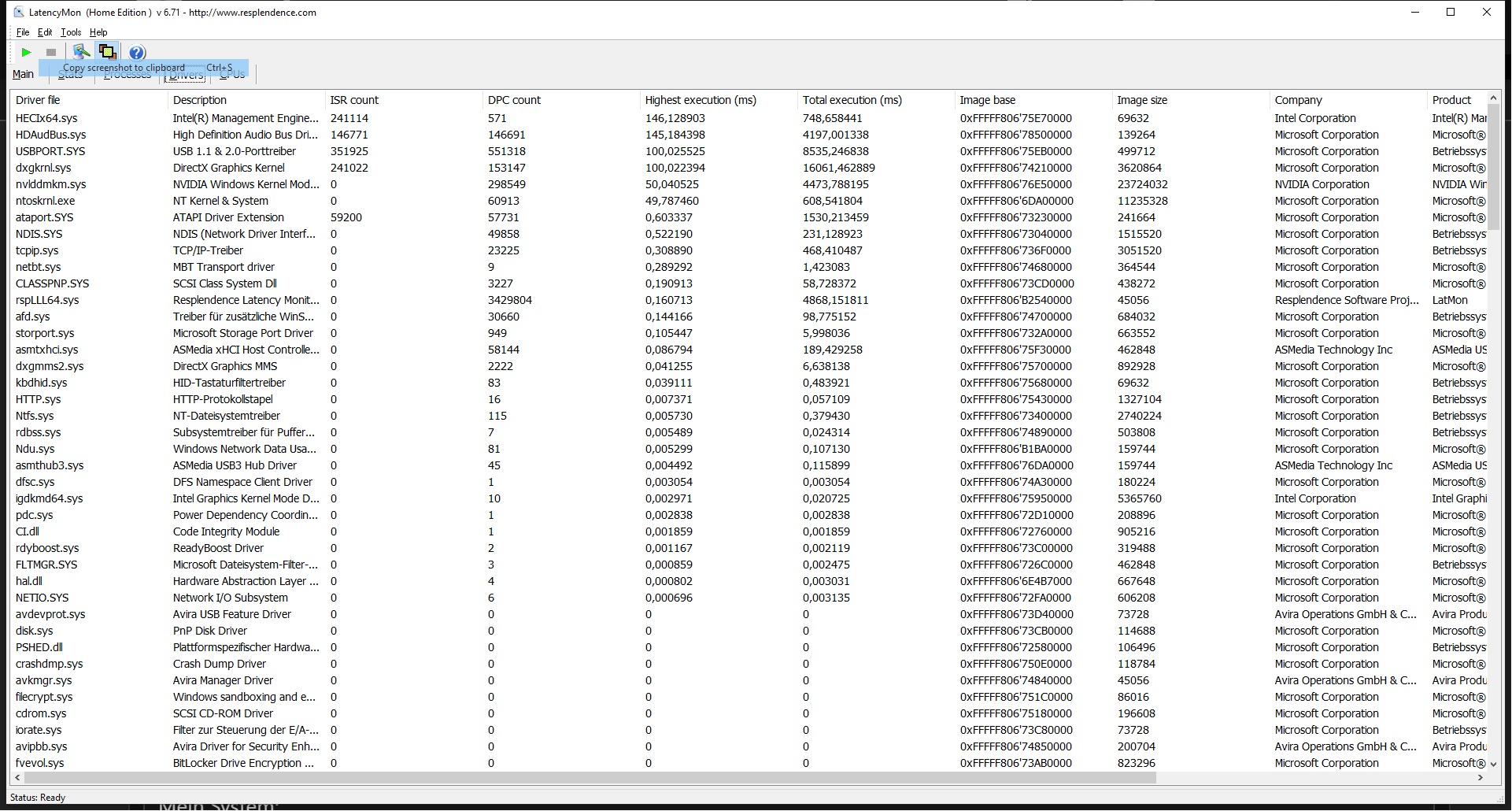This screenshot has width=1512, height=811.
Task: Click the Status: Ready status bar text
Action: click(38, 797)
